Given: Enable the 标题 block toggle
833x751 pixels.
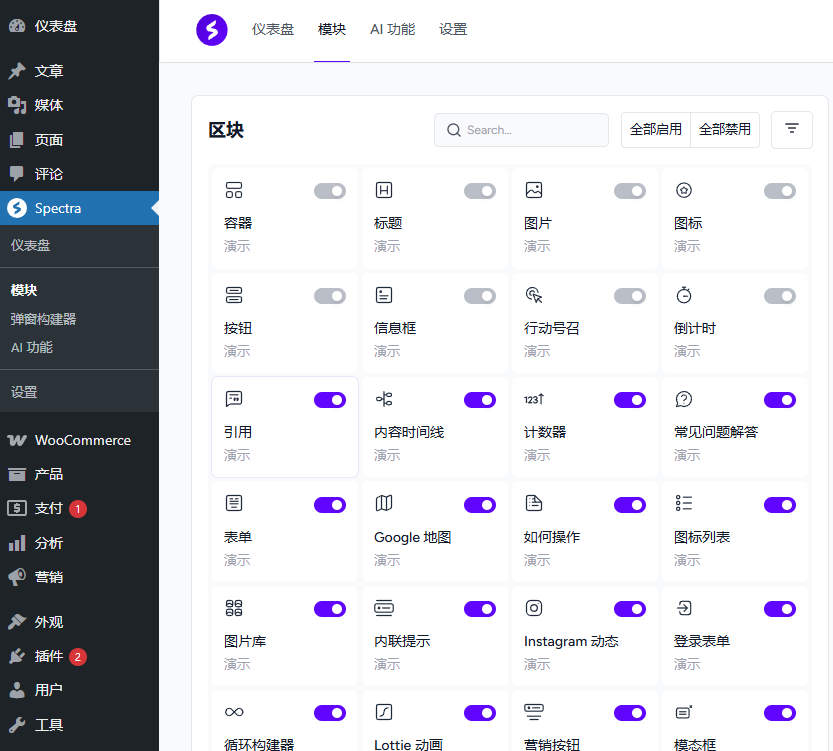Looking at the screenshot, I should point(480,191).
